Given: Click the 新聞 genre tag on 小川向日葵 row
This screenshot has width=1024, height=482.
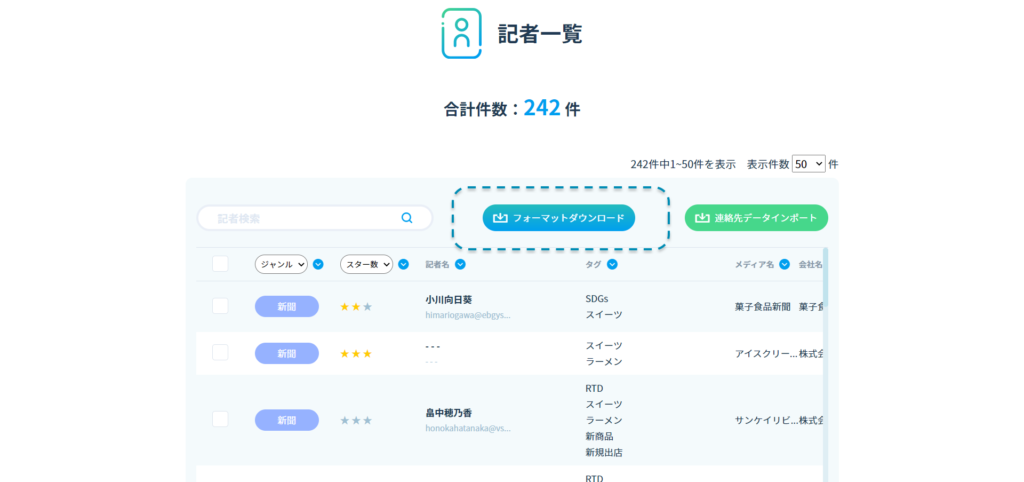Looking at the screenshot, I should tap(286, 307).
